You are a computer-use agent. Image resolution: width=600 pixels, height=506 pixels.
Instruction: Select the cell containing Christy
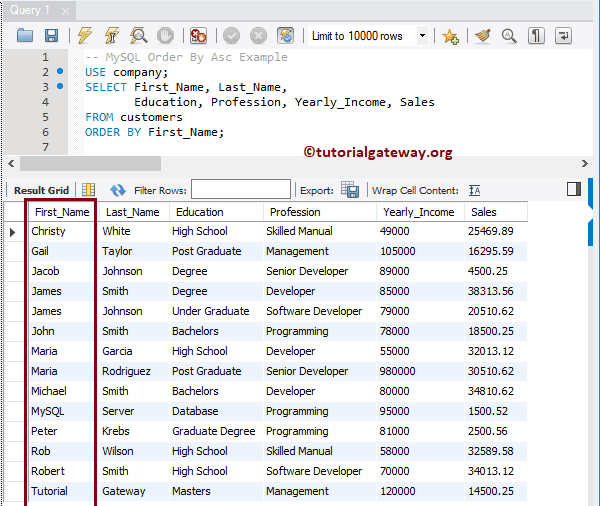(x=48, y=231)
